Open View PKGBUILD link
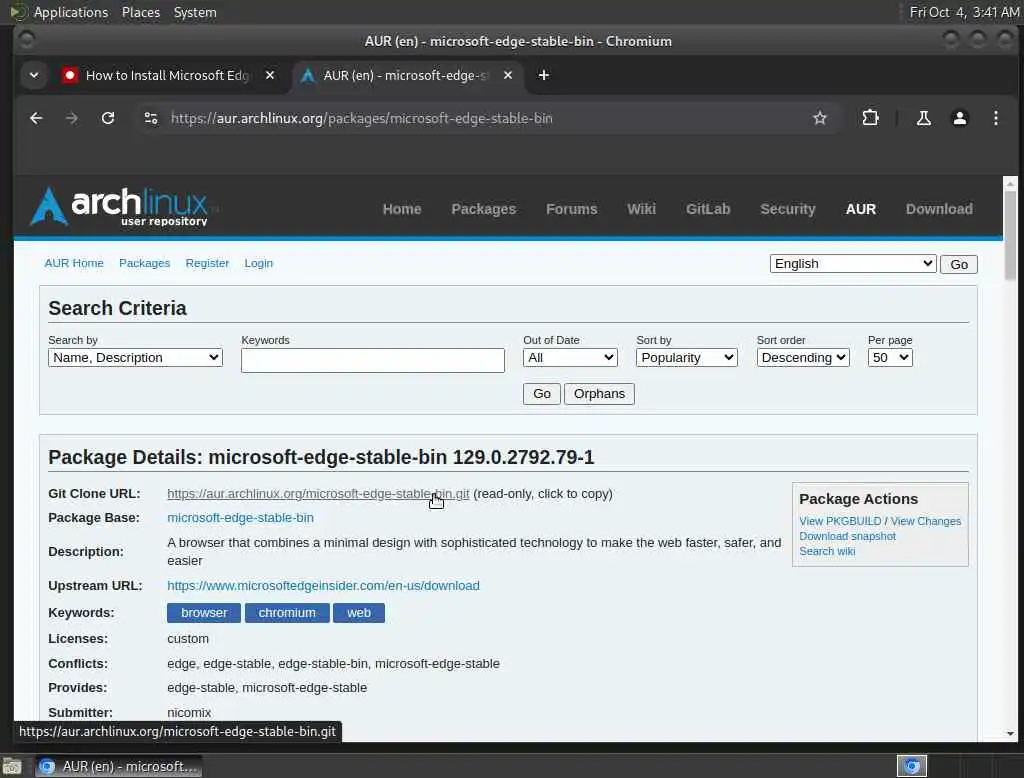This screenshot has height=778, width=1024. (x=840, y=521)
